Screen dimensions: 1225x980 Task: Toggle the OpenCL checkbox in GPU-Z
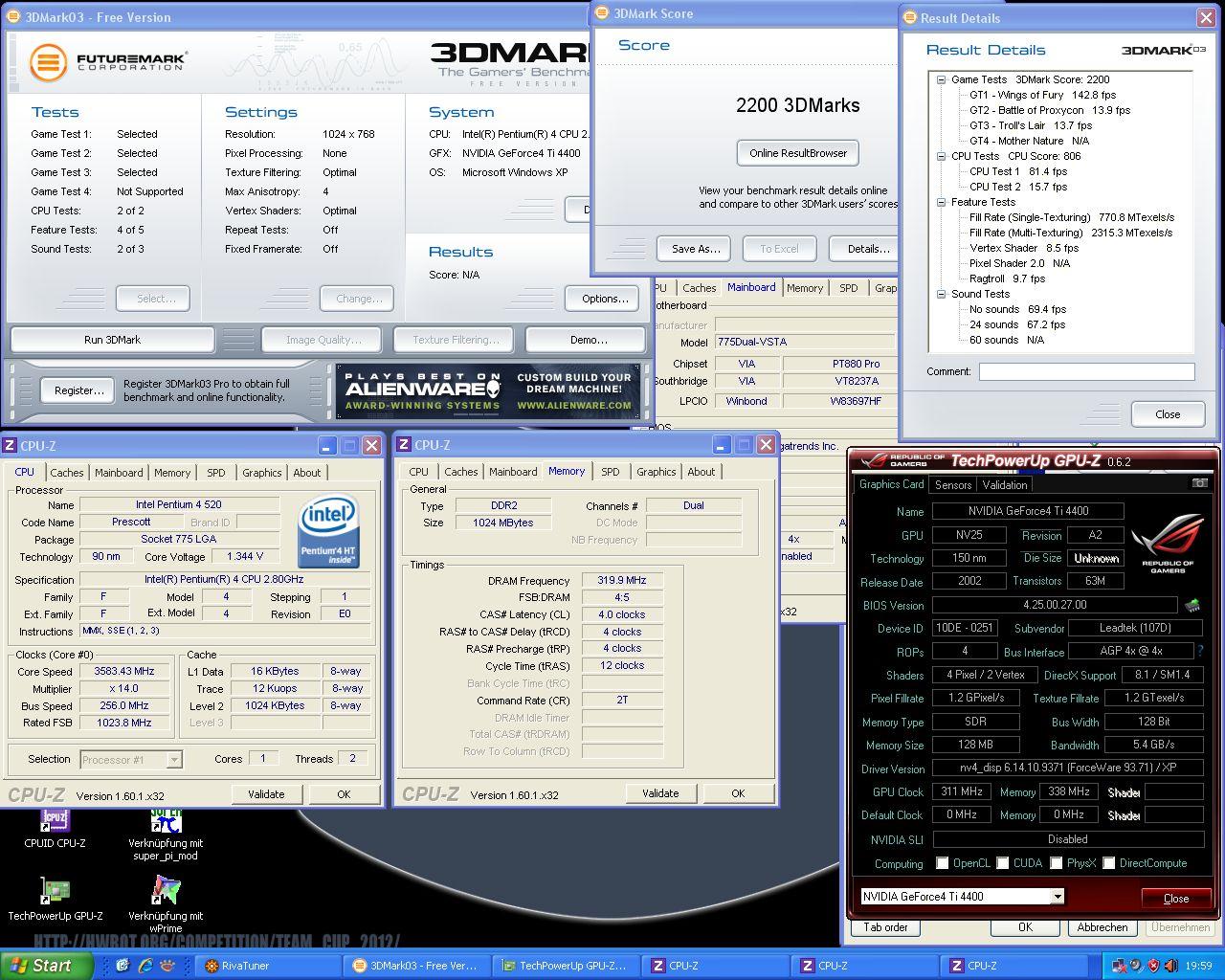[x=942, y=863]
